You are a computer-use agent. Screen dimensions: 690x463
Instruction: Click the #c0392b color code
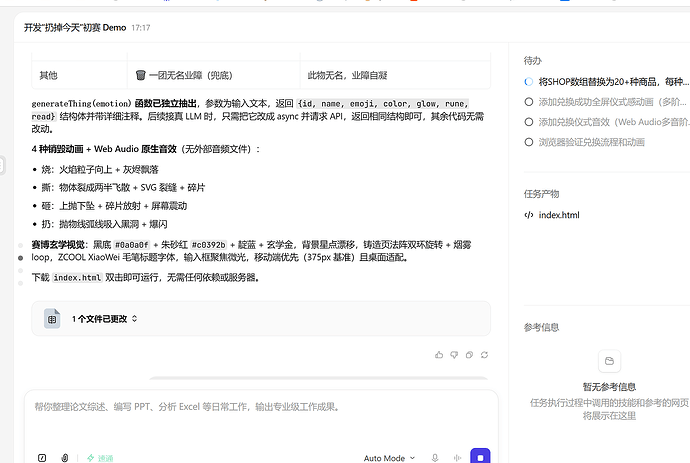(209, 245)
